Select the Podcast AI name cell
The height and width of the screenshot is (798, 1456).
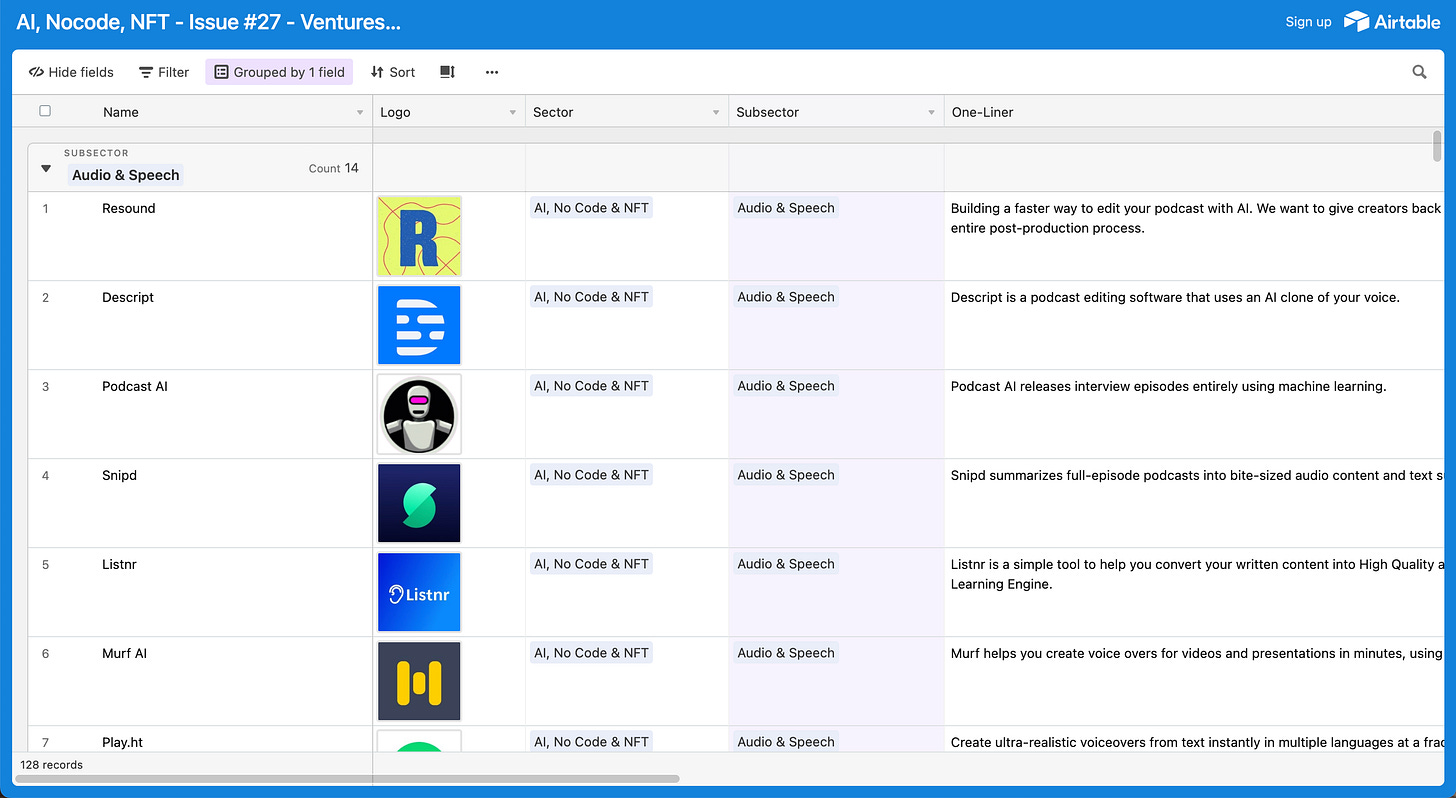(200, 414)
